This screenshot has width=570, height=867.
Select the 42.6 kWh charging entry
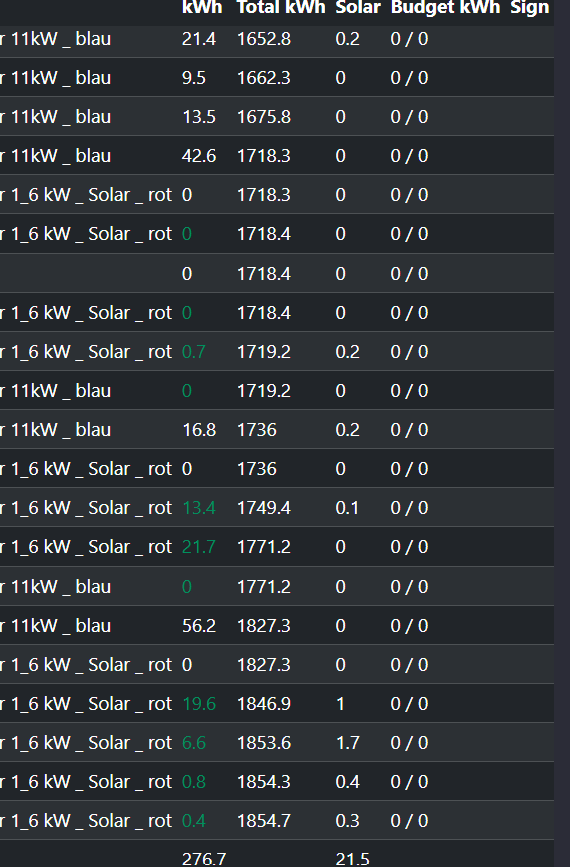tap(198, 156)
